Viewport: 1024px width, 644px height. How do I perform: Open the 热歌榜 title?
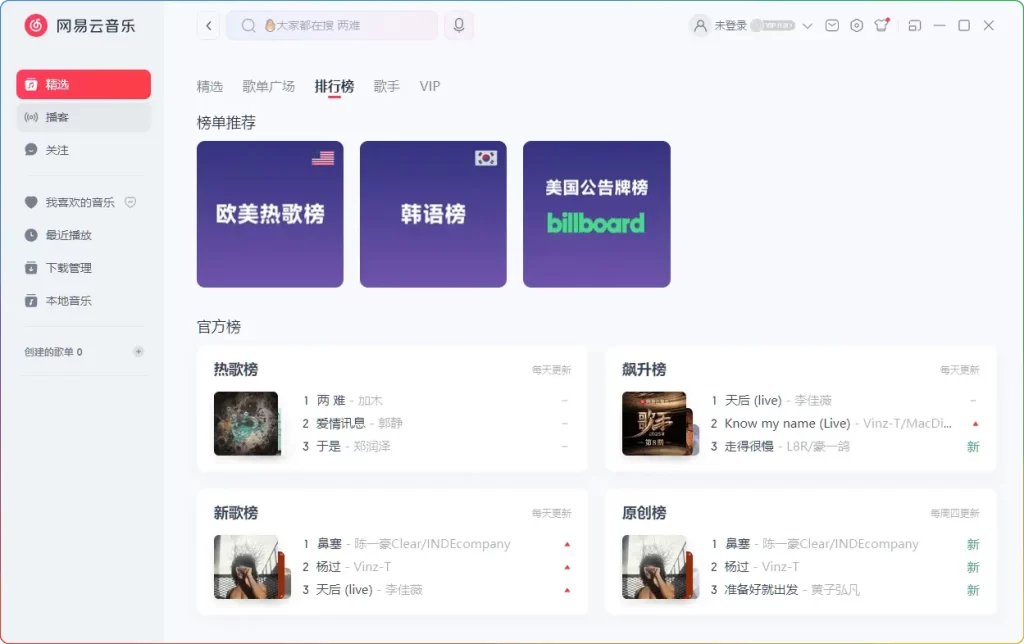236,370
